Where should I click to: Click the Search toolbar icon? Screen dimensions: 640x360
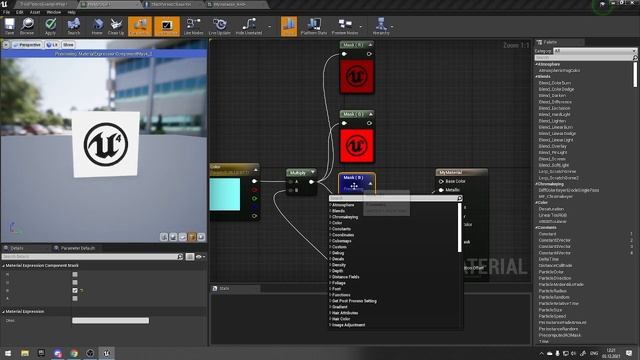(74, 26)
